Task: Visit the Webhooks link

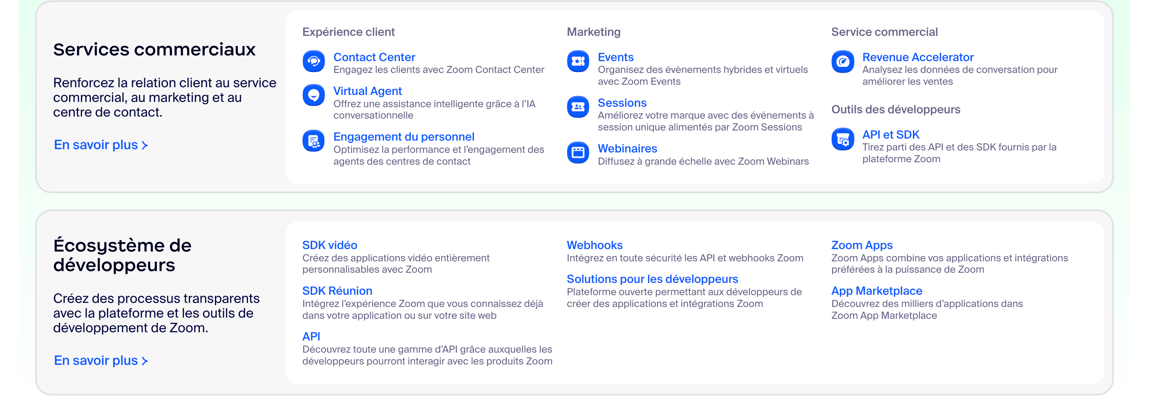Action: pyautogui.click(x=594, y=245)
